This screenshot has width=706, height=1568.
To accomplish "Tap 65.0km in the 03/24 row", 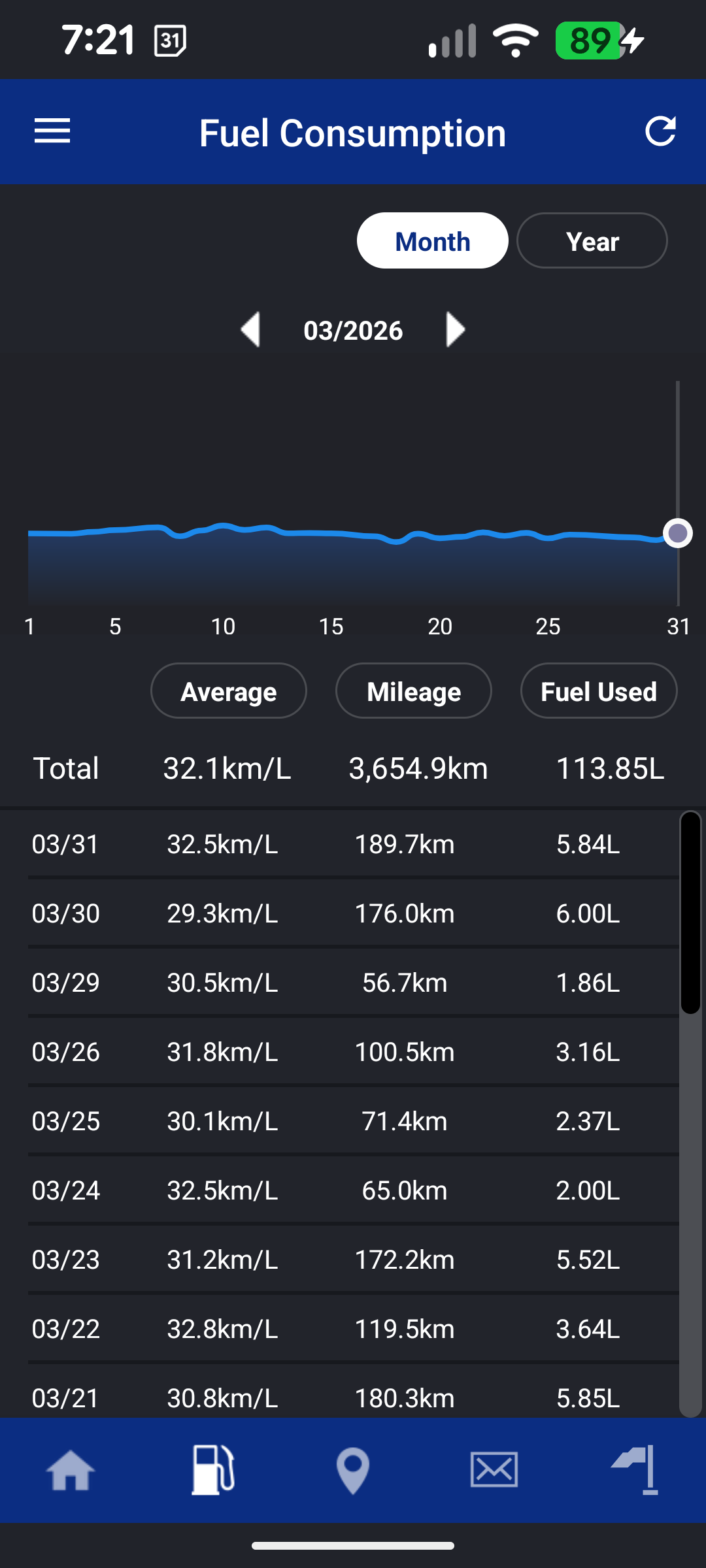I will point(405,1190).
